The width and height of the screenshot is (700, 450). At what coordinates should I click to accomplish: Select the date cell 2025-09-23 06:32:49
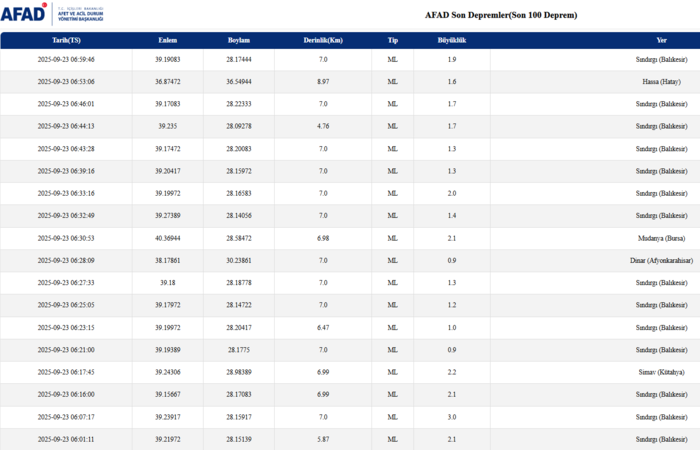pyautogui.click(x=66, y=216)
